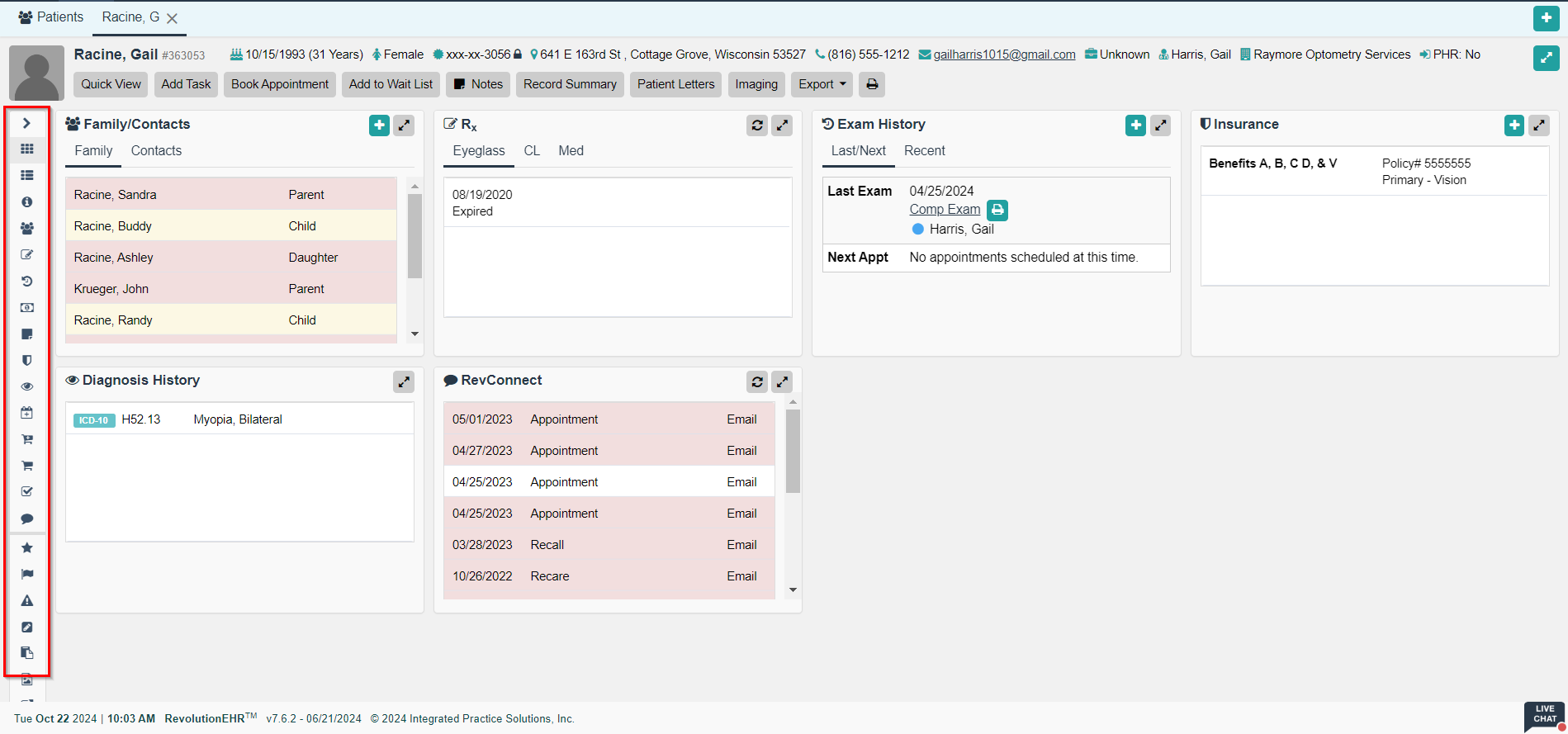The width and height of the screenshot is (1568, 734).
Task: Click the plus icon in Insurance panel
Action: point(1514,125)
